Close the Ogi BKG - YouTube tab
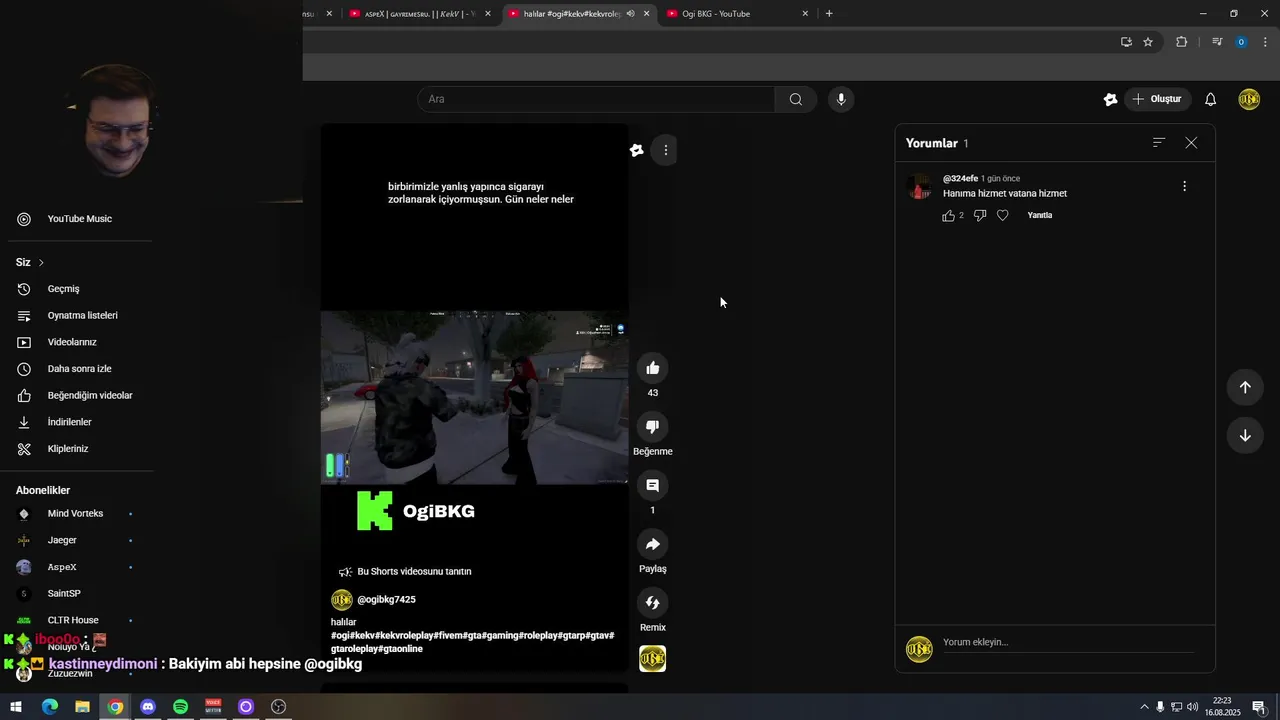Viewport: 1280px width, 720px height. (805, 14)
